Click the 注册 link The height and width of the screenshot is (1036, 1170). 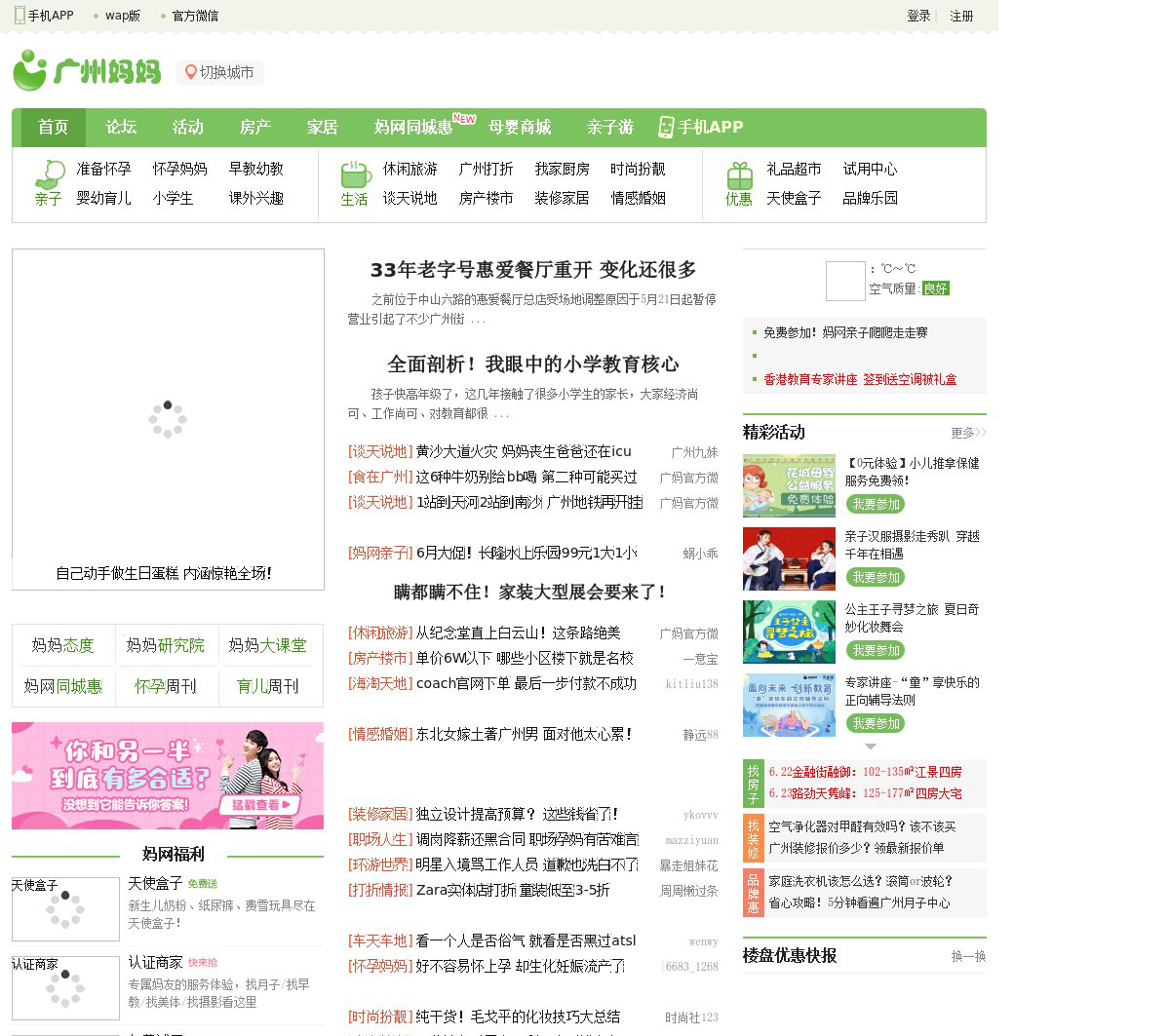961,16
